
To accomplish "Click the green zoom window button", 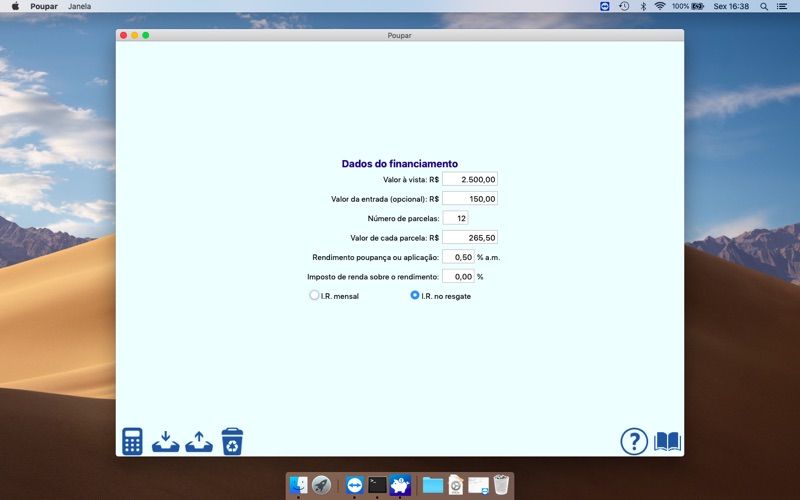I will (x=146, y=35).
